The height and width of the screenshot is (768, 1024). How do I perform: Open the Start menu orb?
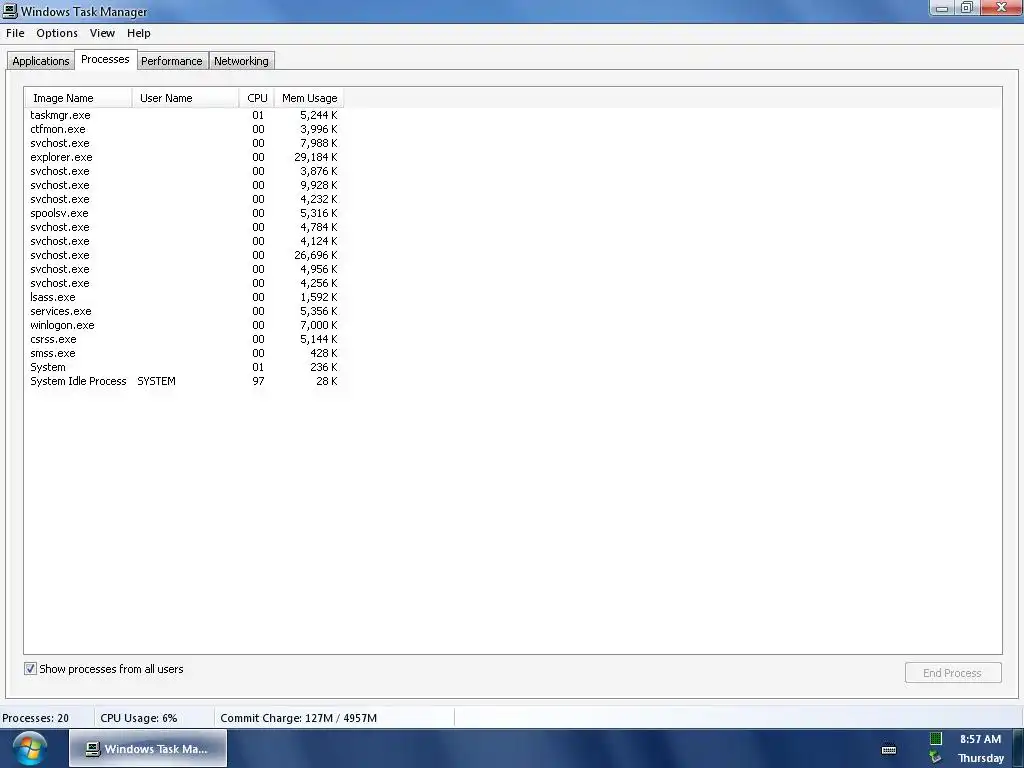pyautogui.click(x=29, y=748)
